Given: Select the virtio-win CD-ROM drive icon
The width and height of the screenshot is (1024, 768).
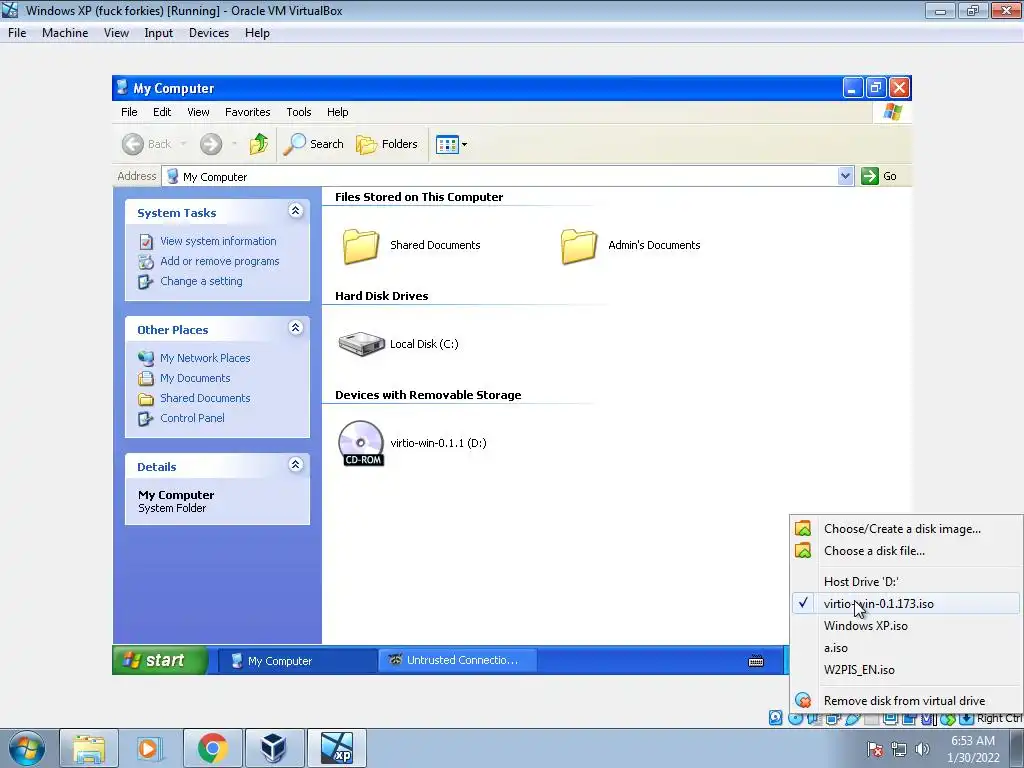Looking at the screenshot, I should 361,443.
